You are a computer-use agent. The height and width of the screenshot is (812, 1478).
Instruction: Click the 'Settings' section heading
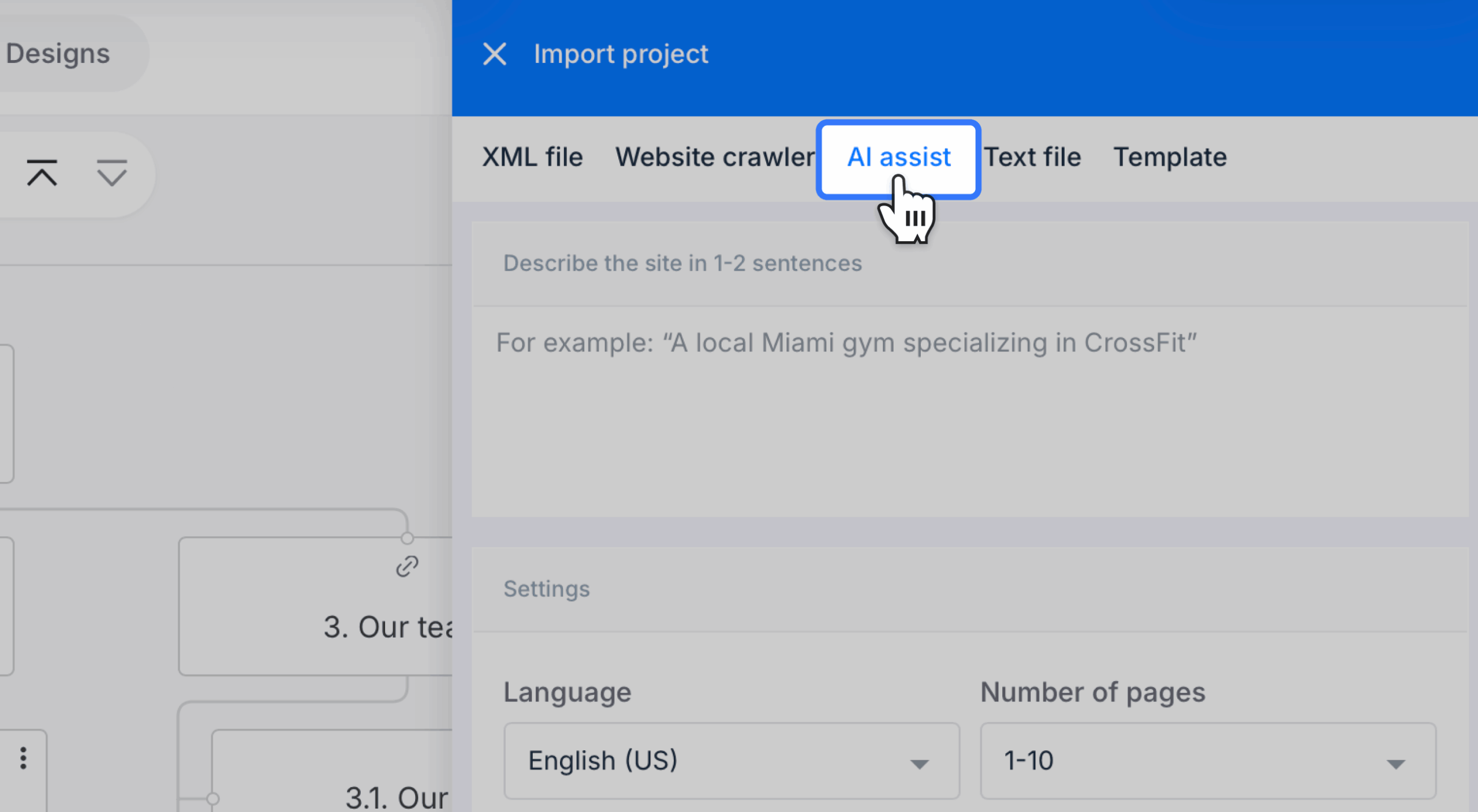pos(546,589)
